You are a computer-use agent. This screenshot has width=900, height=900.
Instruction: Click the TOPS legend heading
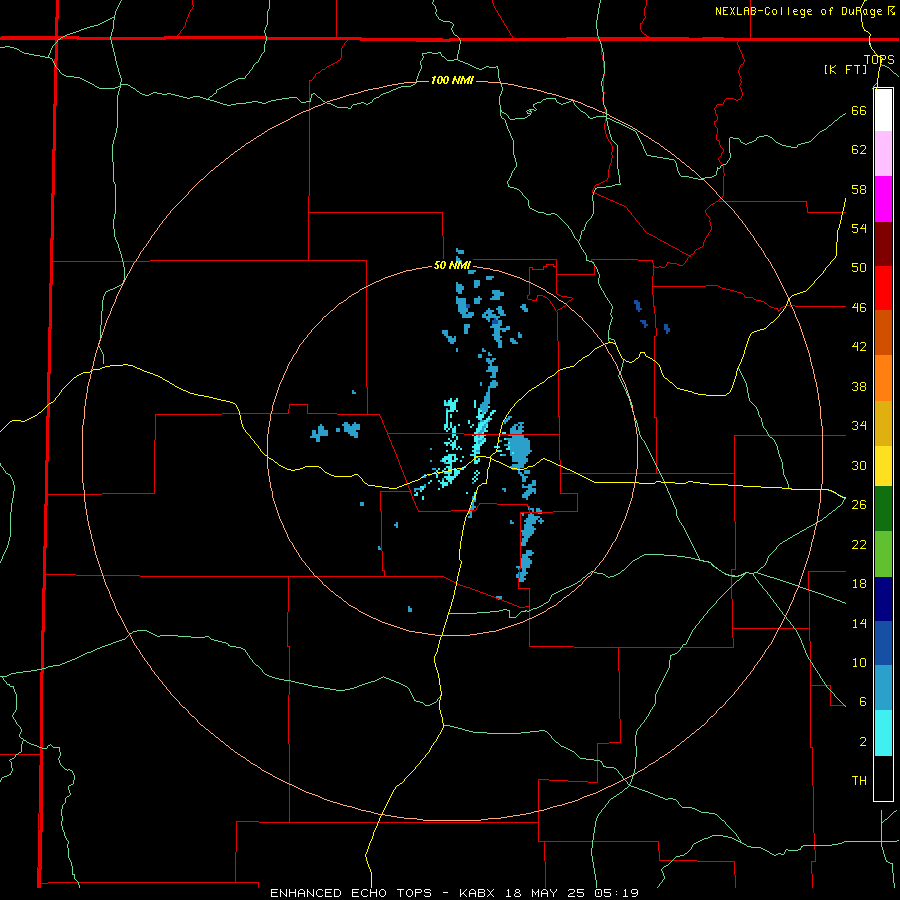click(879, 59)
